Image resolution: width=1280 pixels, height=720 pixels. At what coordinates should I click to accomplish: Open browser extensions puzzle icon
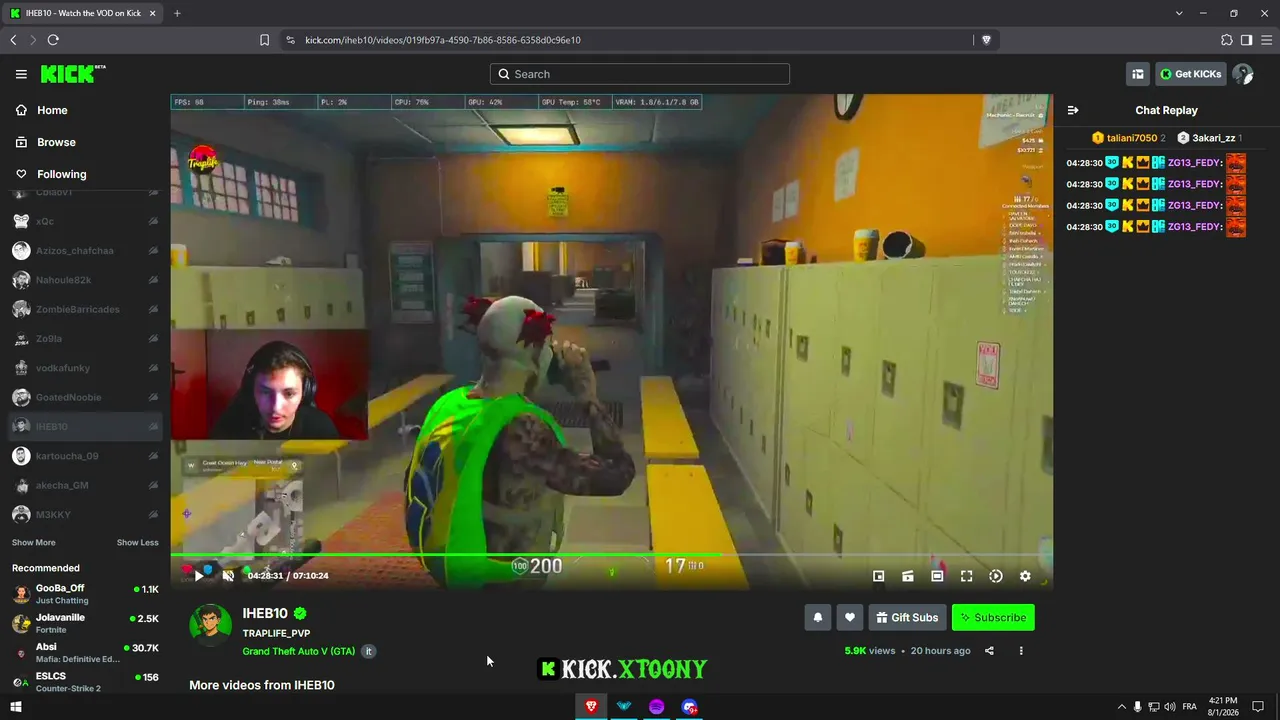1227,40
